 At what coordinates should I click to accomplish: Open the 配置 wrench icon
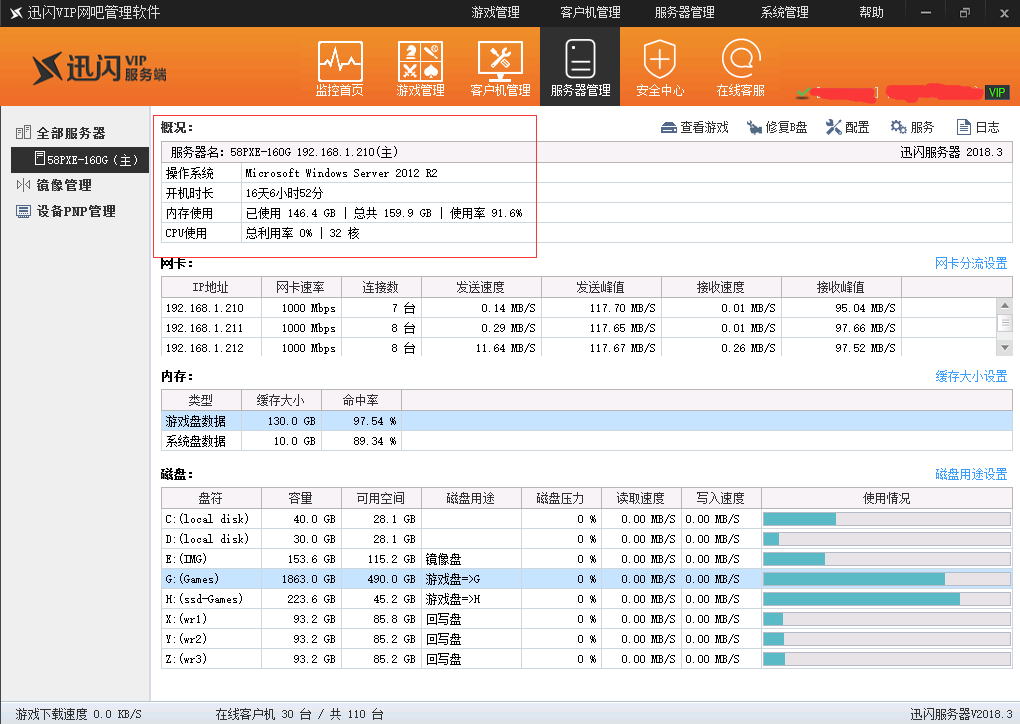pyautogui.click(x=833, y=127)
